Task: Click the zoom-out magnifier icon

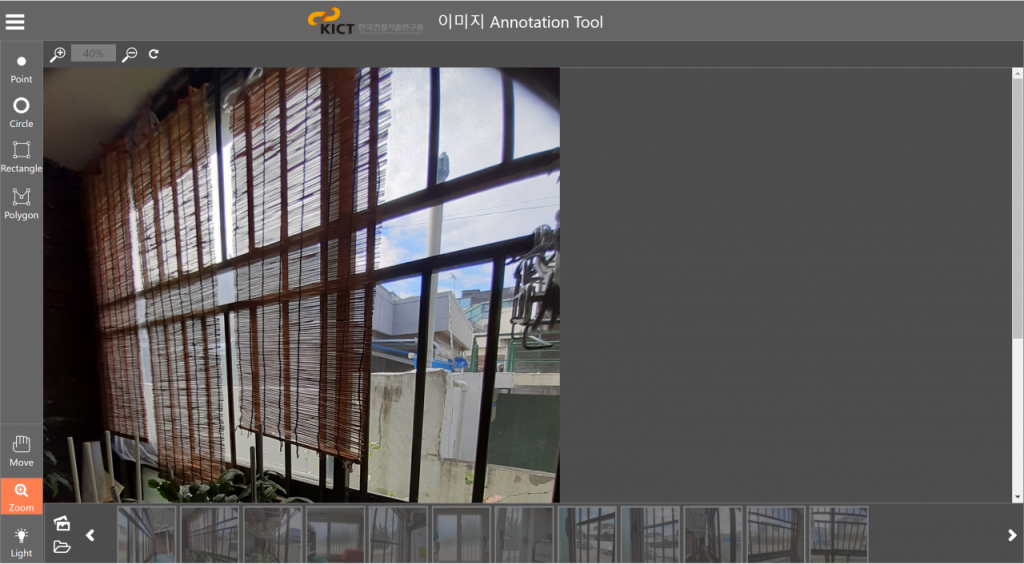Action: [x=129, y=54]
